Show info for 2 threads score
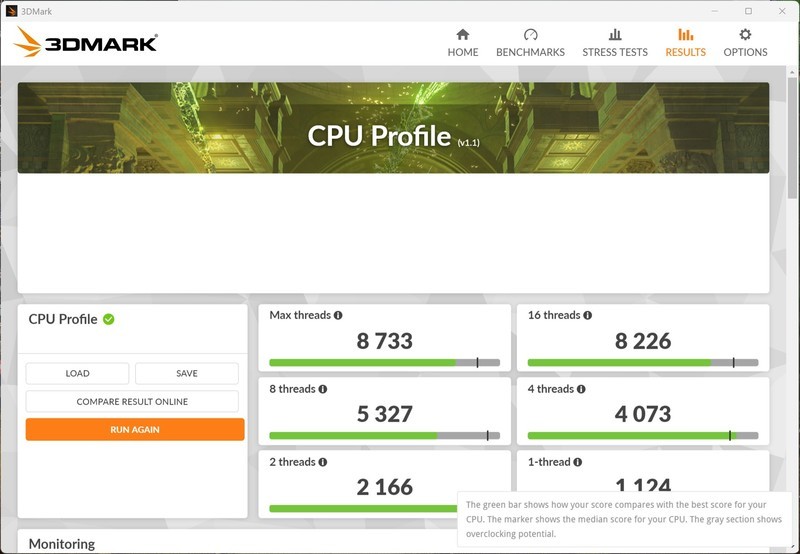 [322, 462]
